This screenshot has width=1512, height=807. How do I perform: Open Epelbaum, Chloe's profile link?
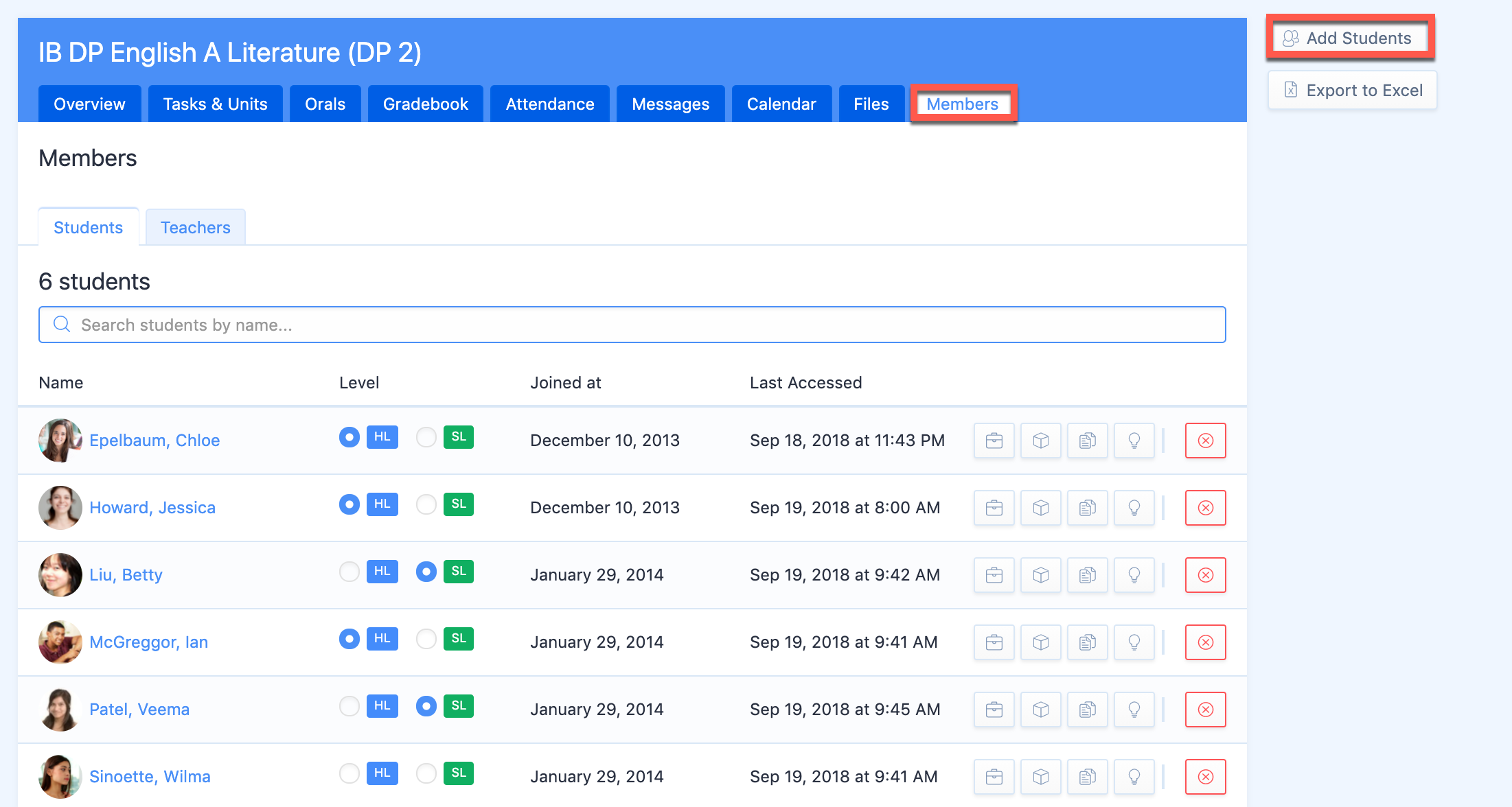tap(154, 441)
